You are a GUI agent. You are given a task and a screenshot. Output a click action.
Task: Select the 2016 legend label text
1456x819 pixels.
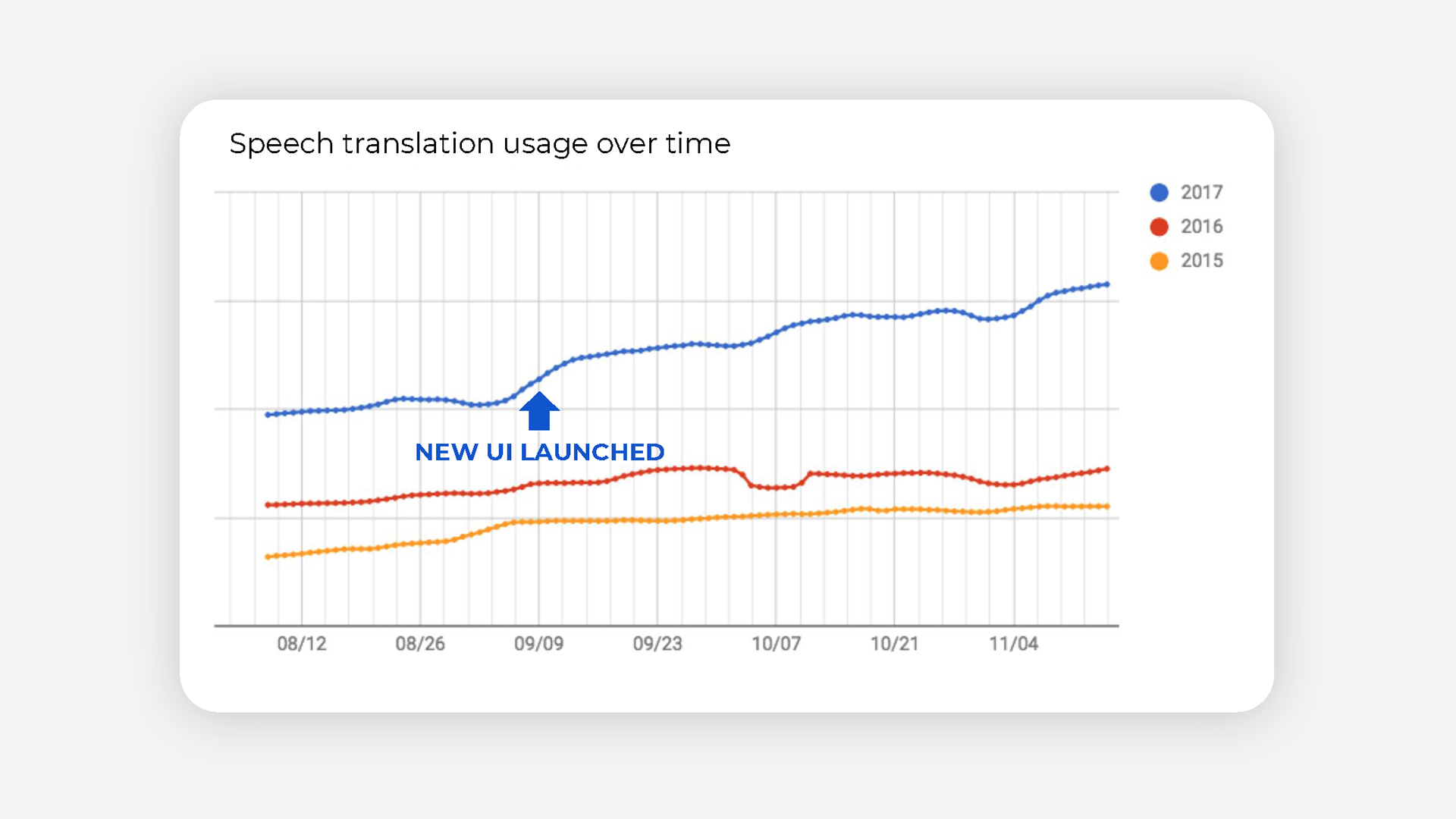[x=1201, y=227]
